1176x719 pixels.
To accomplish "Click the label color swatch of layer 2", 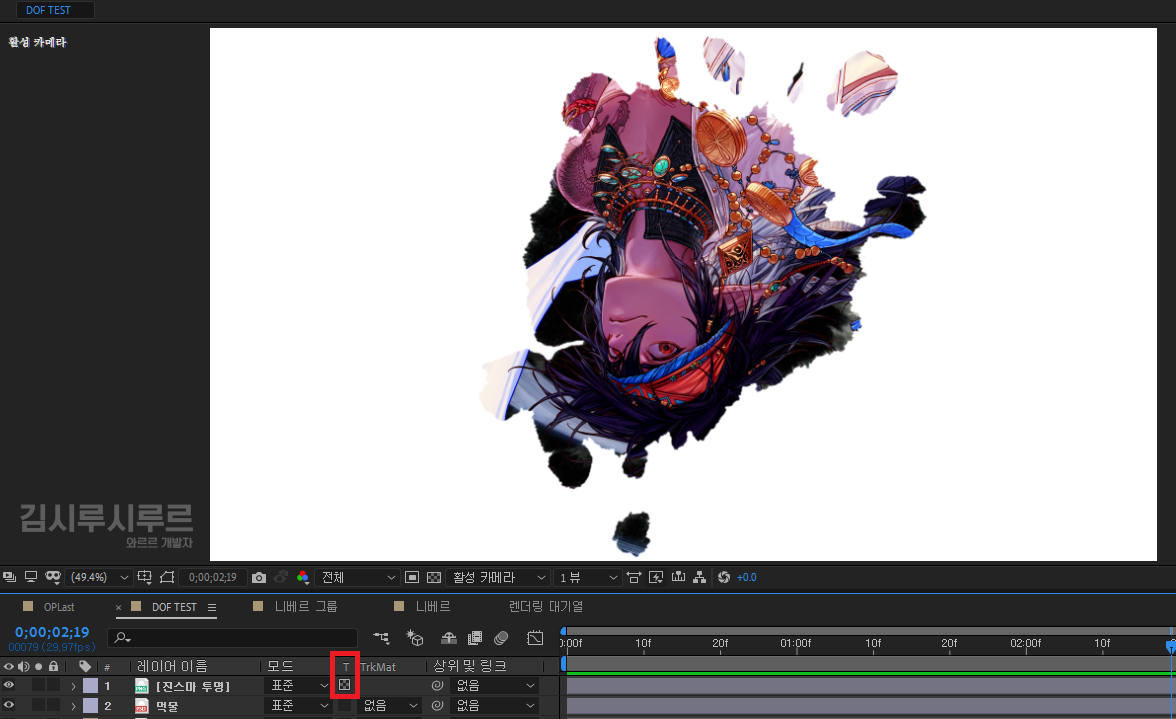I will click(x=90, y=706).
